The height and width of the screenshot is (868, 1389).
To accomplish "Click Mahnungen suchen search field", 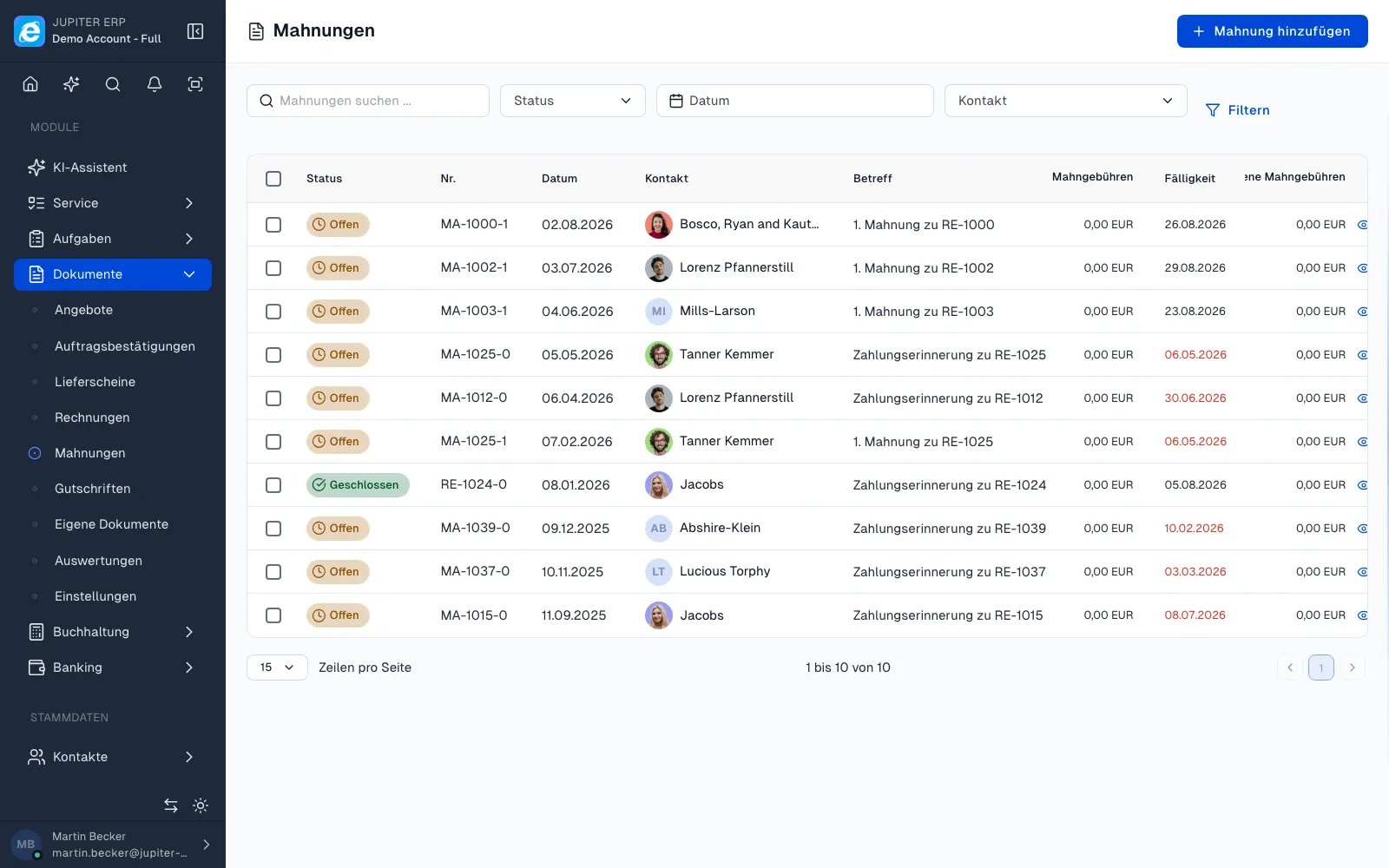I will pos(368,101).
